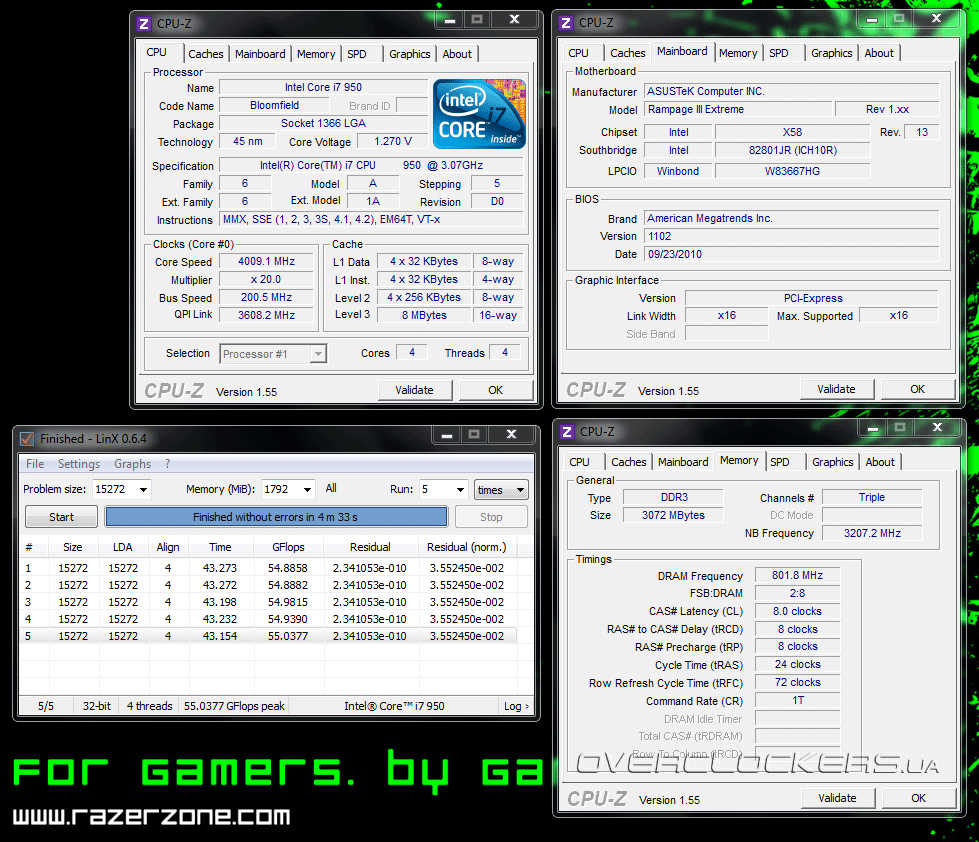Click Validate in CPU-Z Mainboard window
979x842 pixels.
pyautogui.click(x=836, y=389)
